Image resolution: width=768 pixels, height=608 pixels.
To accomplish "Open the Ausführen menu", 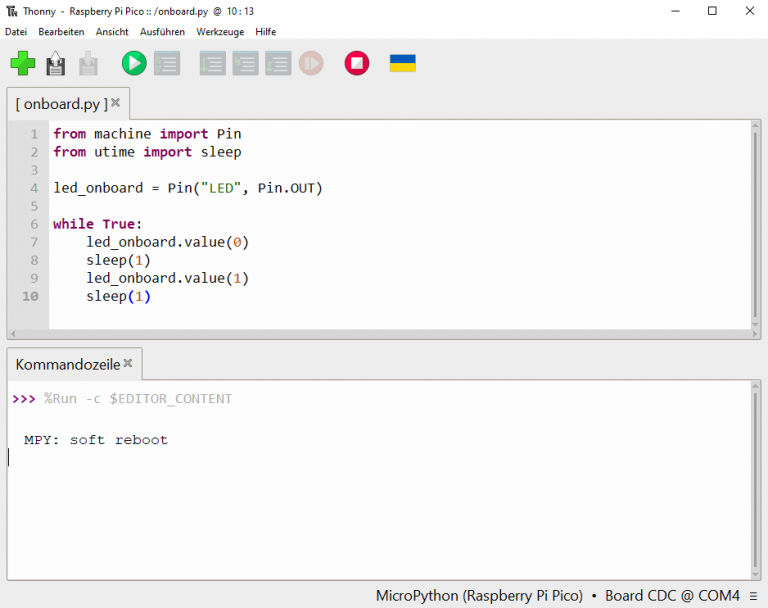I will (x=162, y=32).
